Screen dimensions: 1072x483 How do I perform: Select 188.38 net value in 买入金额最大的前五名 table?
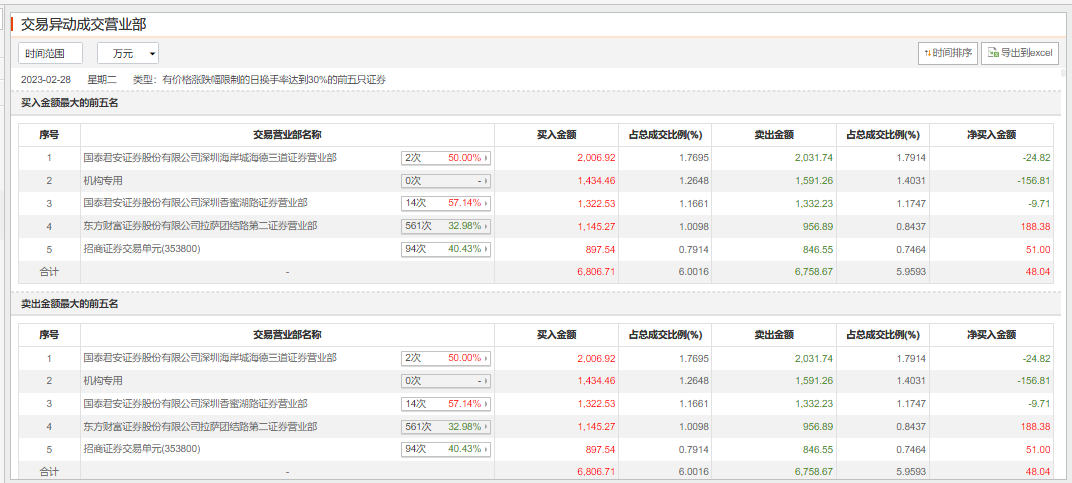(x=1035, y=226)
